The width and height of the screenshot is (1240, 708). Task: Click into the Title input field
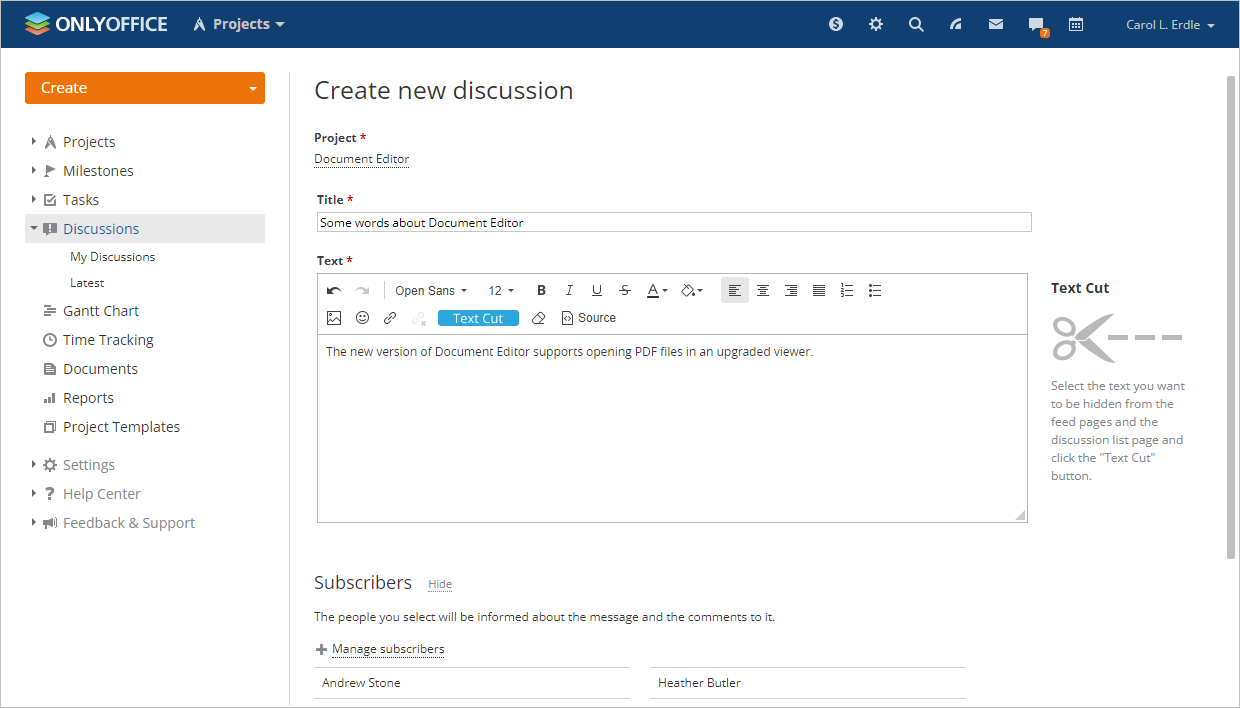tap(674, 222)
